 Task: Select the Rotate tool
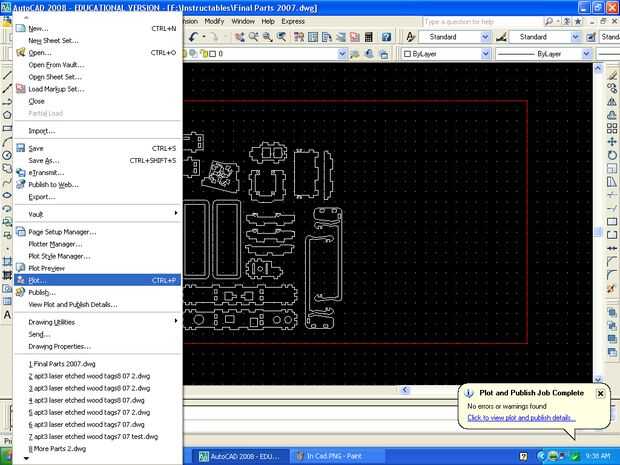612,155
